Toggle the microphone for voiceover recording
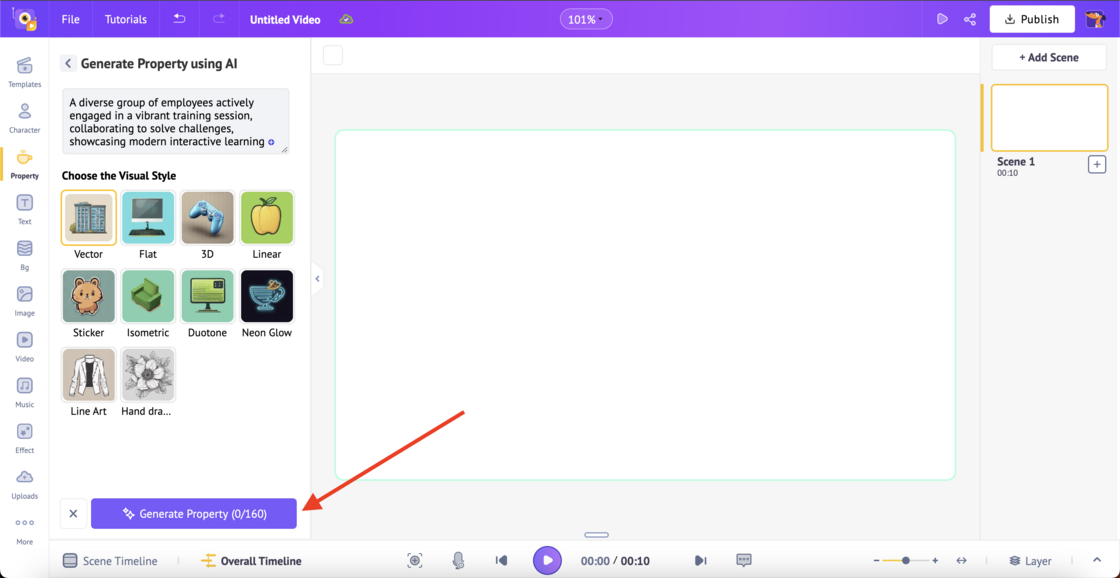Viewport: 1120px width, 578px height. tap(458, 560)
